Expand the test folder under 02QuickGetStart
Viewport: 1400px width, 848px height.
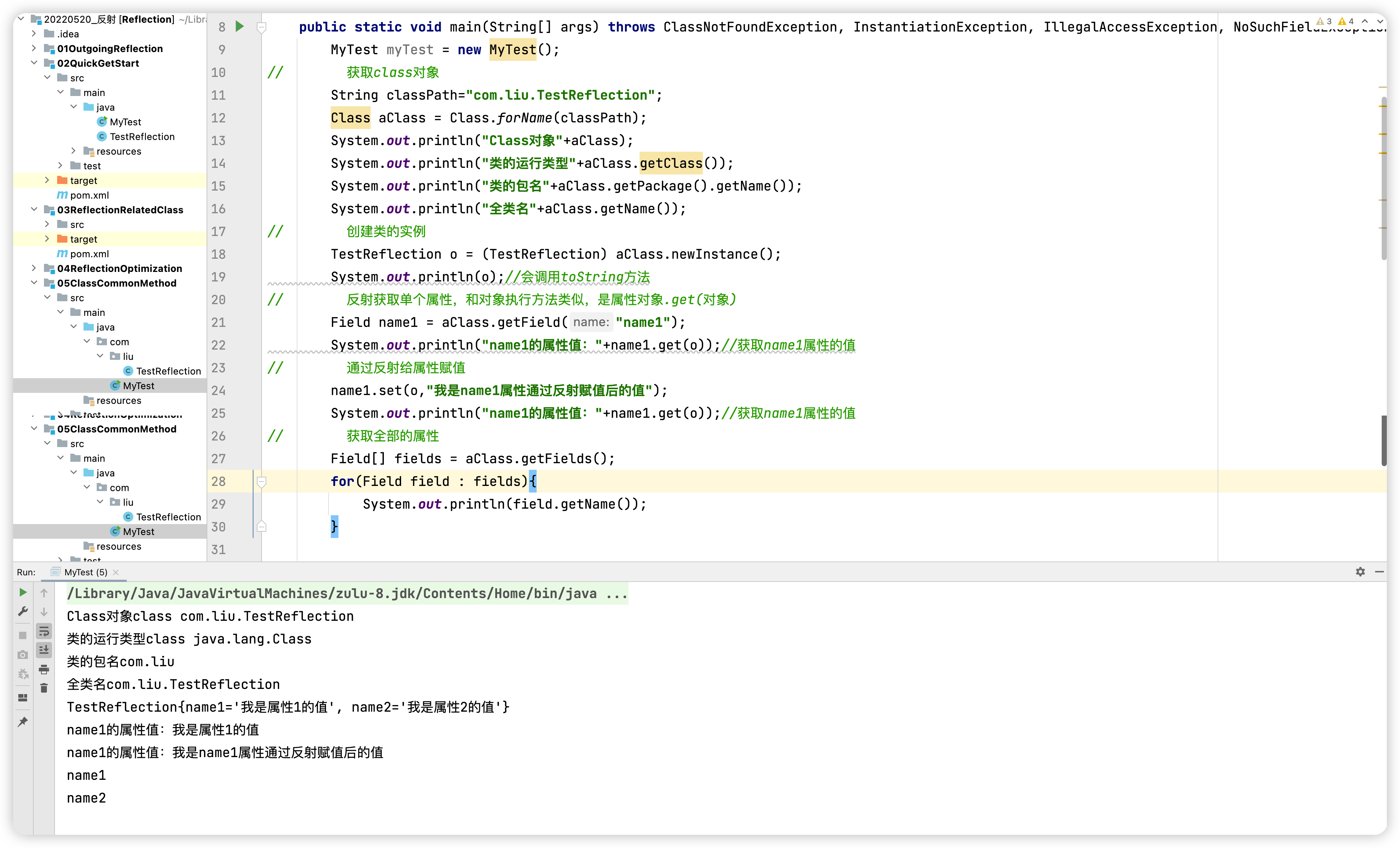click(x=61, y=165)
